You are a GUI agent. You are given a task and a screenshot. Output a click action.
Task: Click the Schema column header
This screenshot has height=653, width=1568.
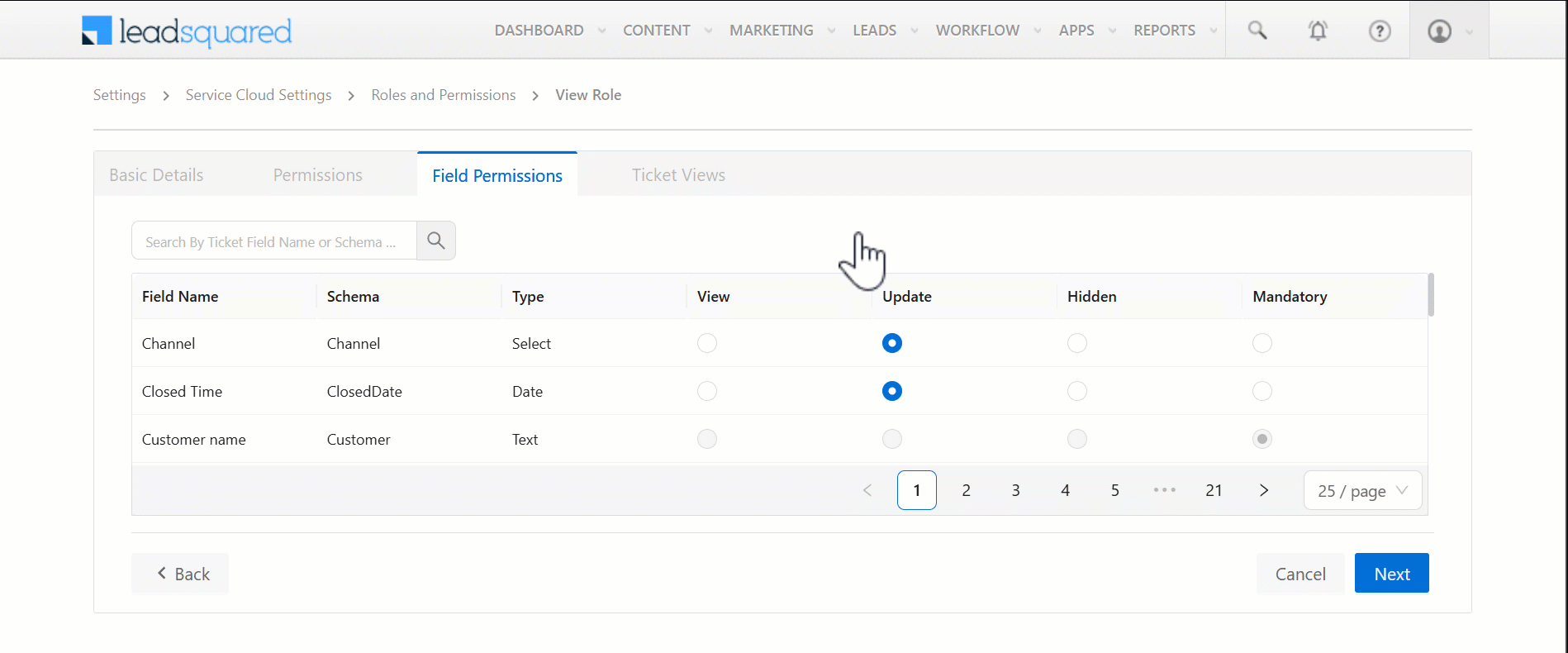[x=353, y=297]
